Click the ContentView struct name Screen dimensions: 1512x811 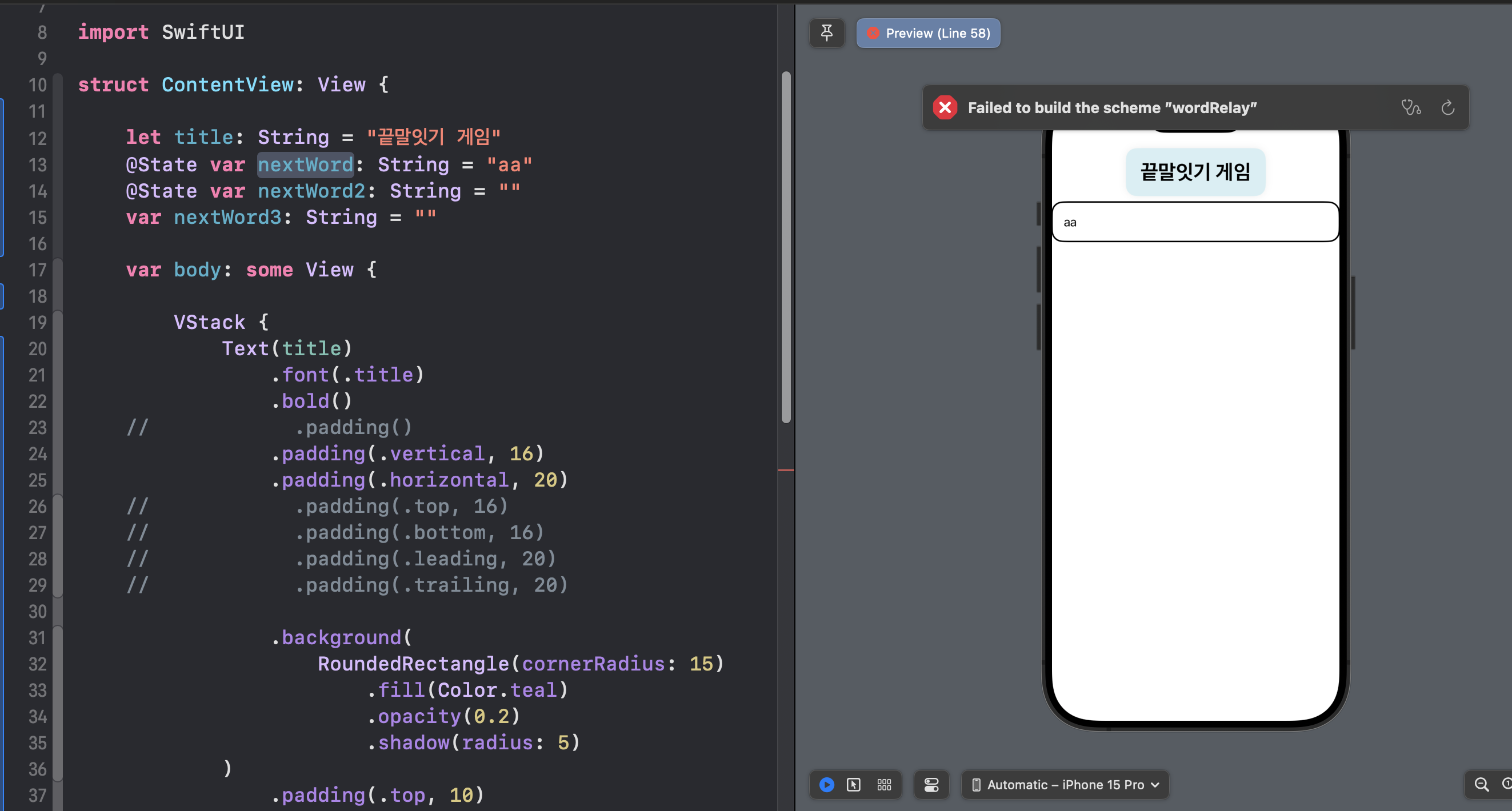(x=228, y=85)
